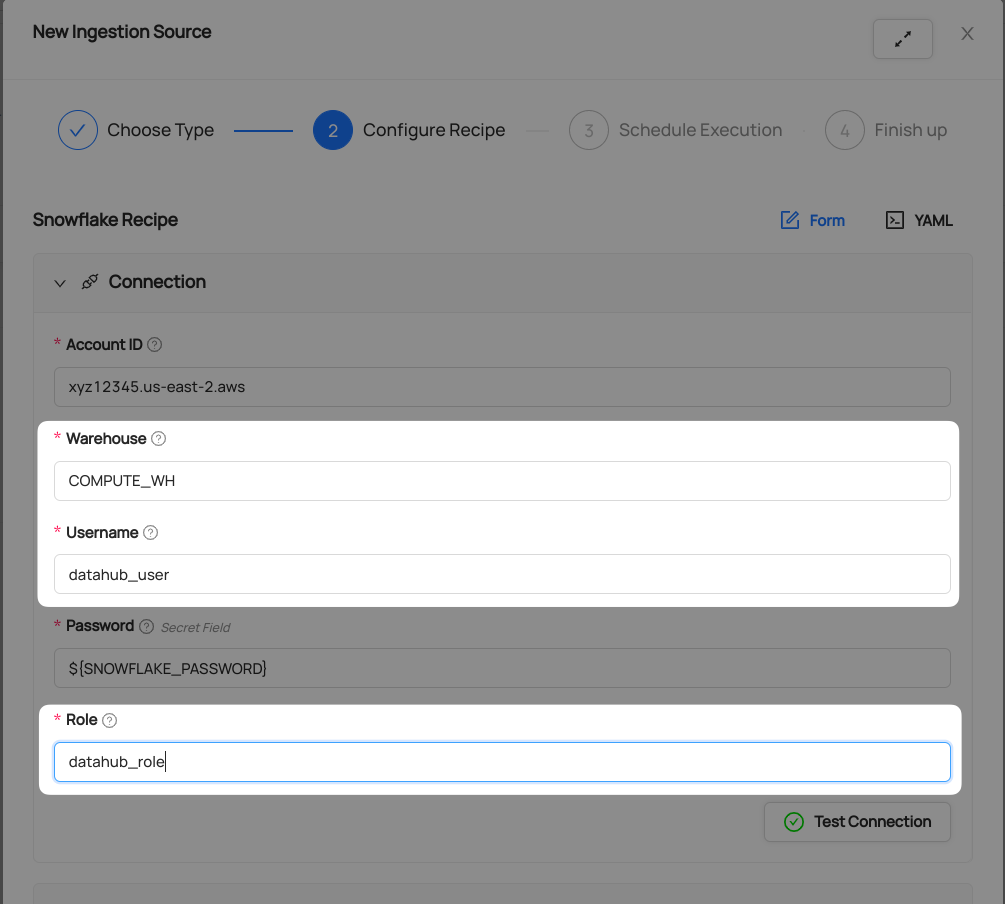Click the Account ID label
The image size is (1005, 904).
[x=104, y=345]
